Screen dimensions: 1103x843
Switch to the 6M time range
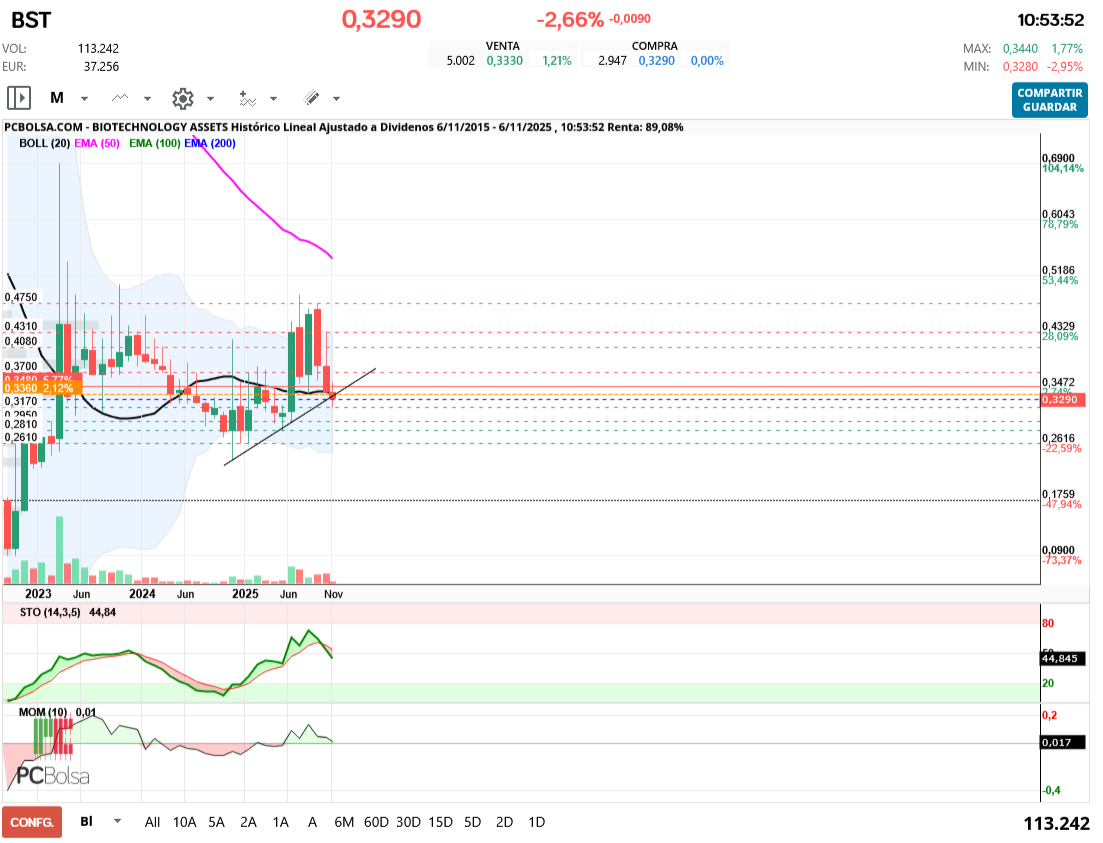344,822
